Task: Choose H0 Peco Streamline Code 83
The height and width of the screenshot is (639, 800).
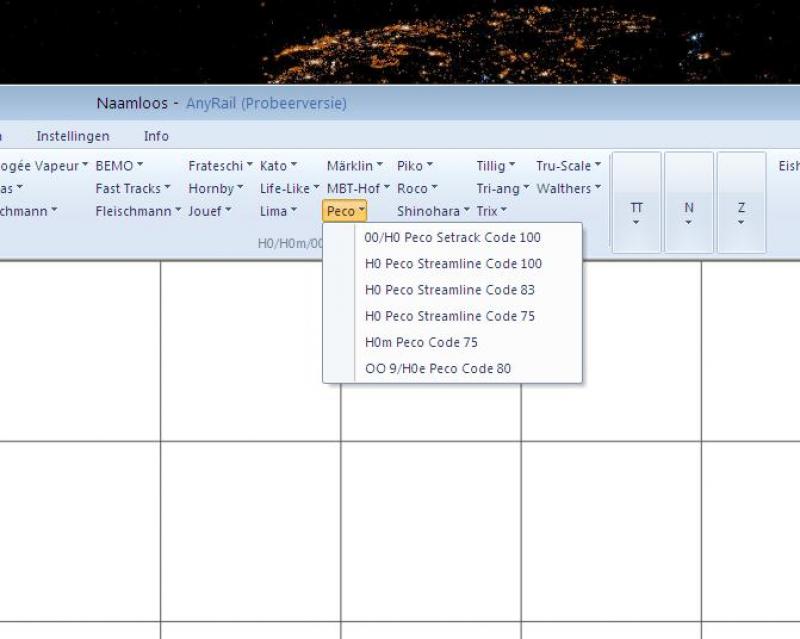Action: point(453,290)
